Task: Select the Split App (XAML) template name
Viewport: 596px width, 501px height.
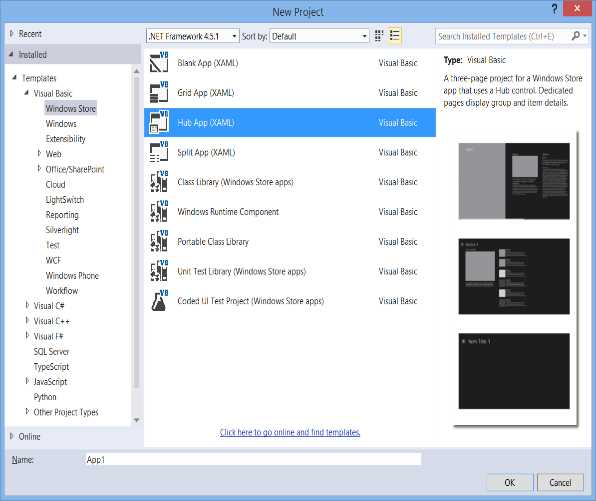Action: 206,152
